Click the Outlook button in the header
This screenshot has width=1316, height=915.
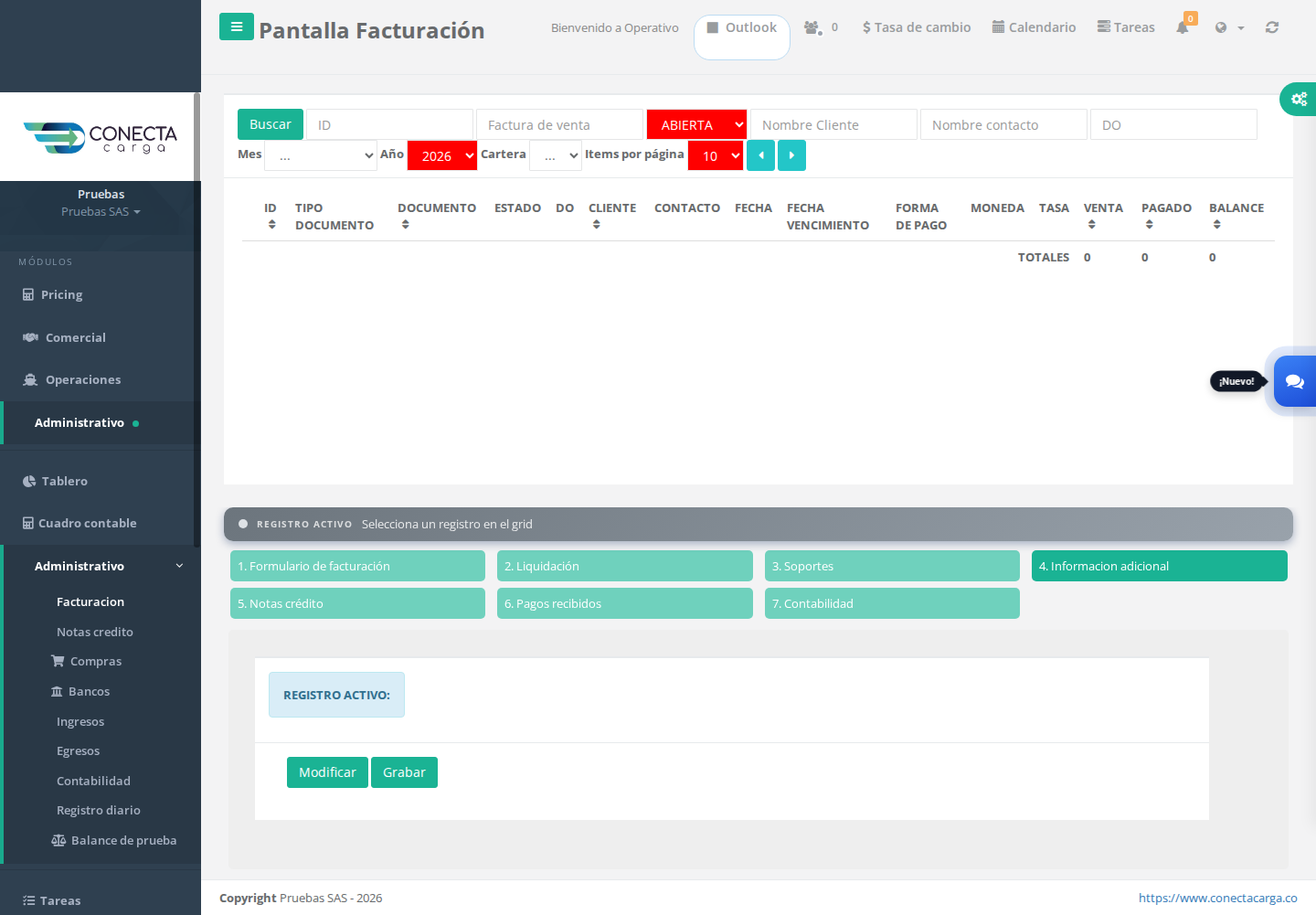[742, 37]
